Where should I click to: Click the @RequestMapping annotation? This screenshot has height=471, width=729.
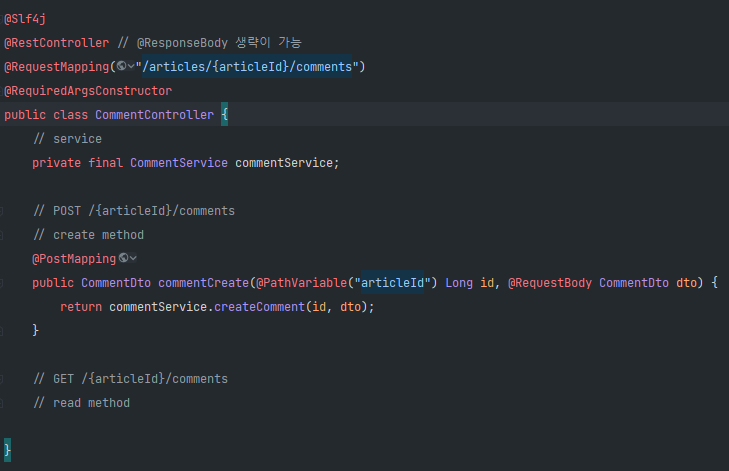tap(57, 67)
